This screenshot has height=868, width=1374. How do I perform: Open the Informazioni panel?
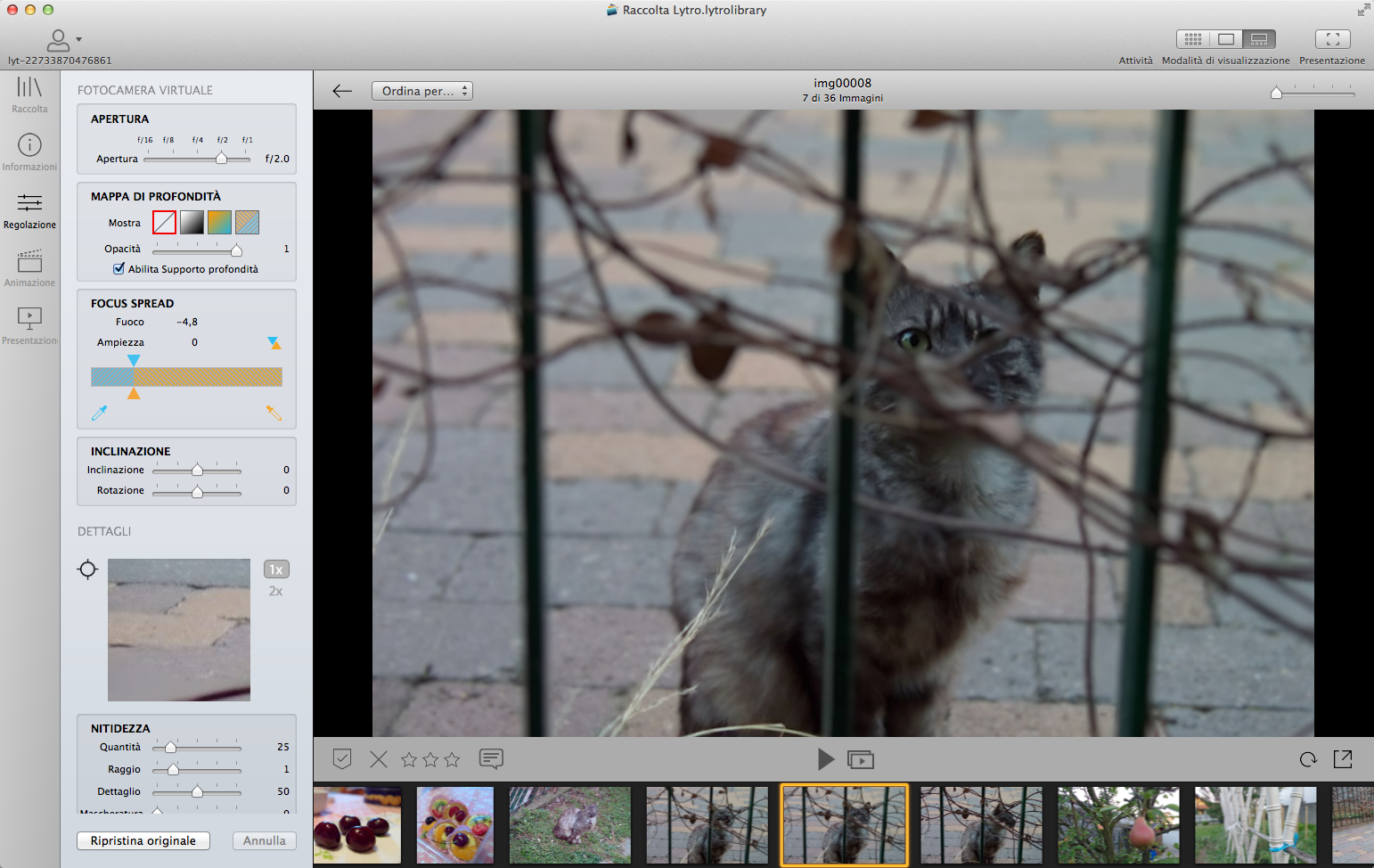[29, 152]
